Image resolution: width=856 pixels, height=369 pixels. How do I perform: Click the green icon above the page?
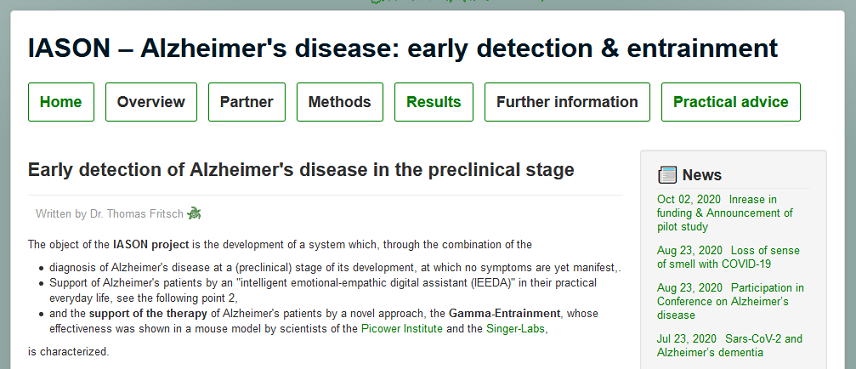pyautogui.click(x=377, y=2)
